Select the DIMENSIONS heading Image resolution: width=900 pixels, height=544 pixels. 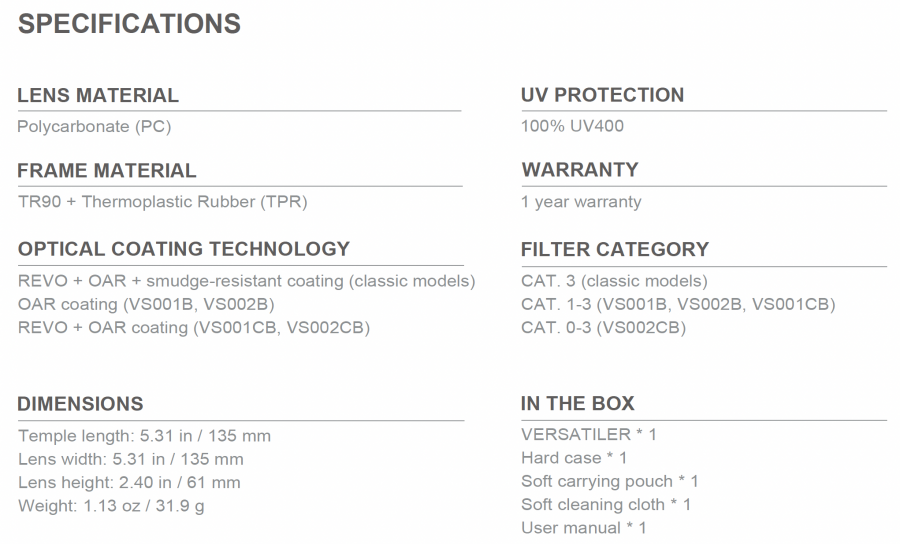pos(80,404)
